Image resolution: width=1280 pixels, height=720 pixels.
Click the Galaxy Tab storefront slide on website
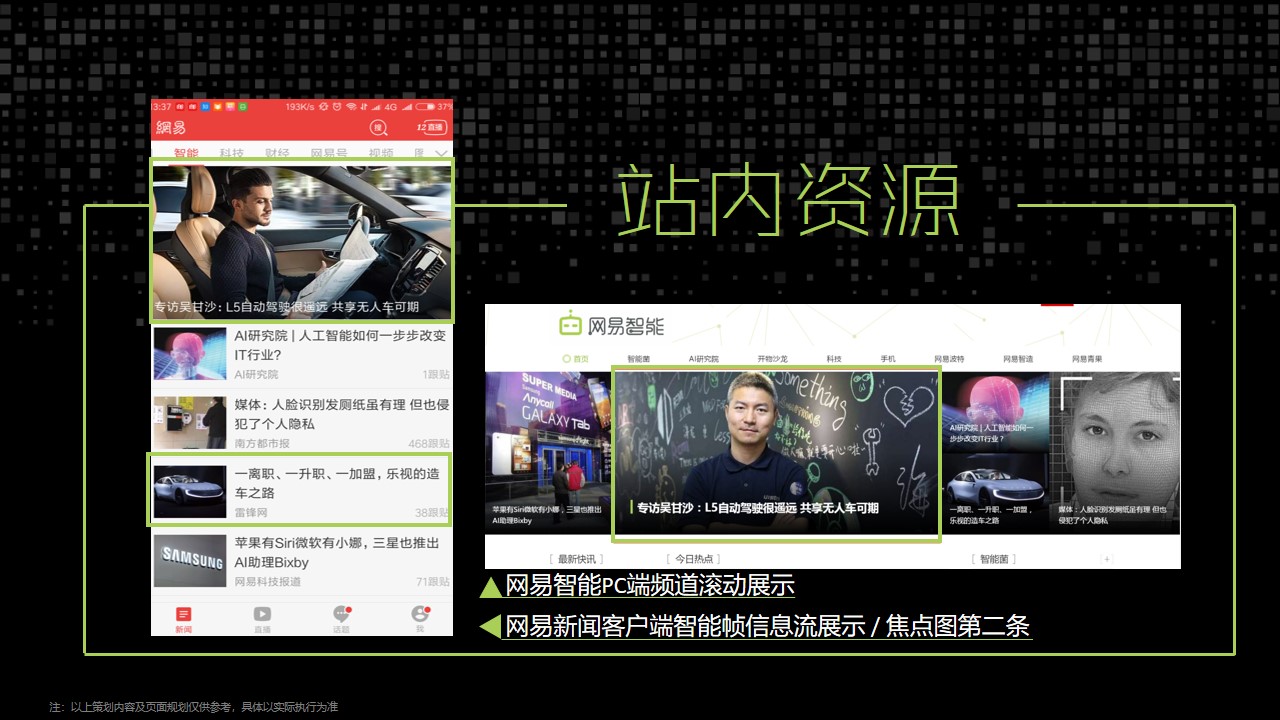point(548,452)
